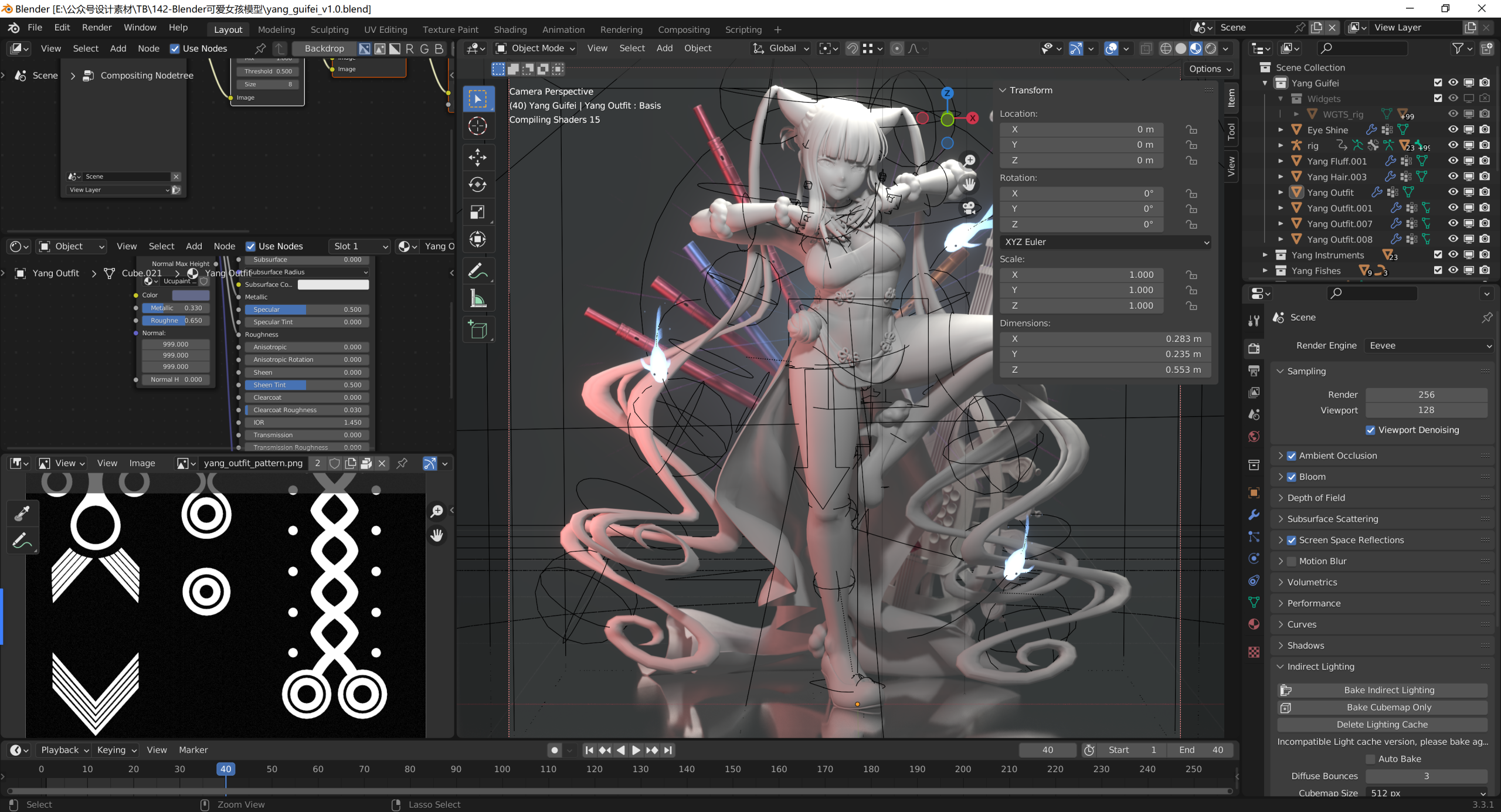The image size is (1501, 812).
Task: Select the Annotate tool in 3D viewport
Action: pos(478,271)
